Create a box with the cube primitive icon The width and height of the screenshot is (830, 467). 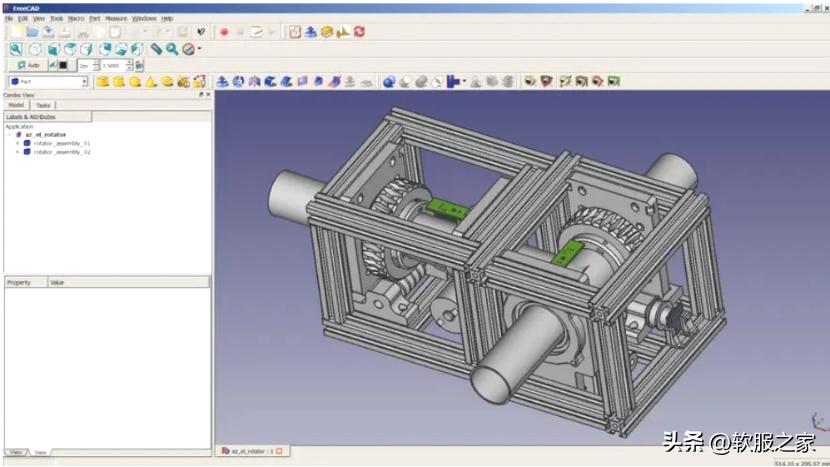click(x=102, y=82)
